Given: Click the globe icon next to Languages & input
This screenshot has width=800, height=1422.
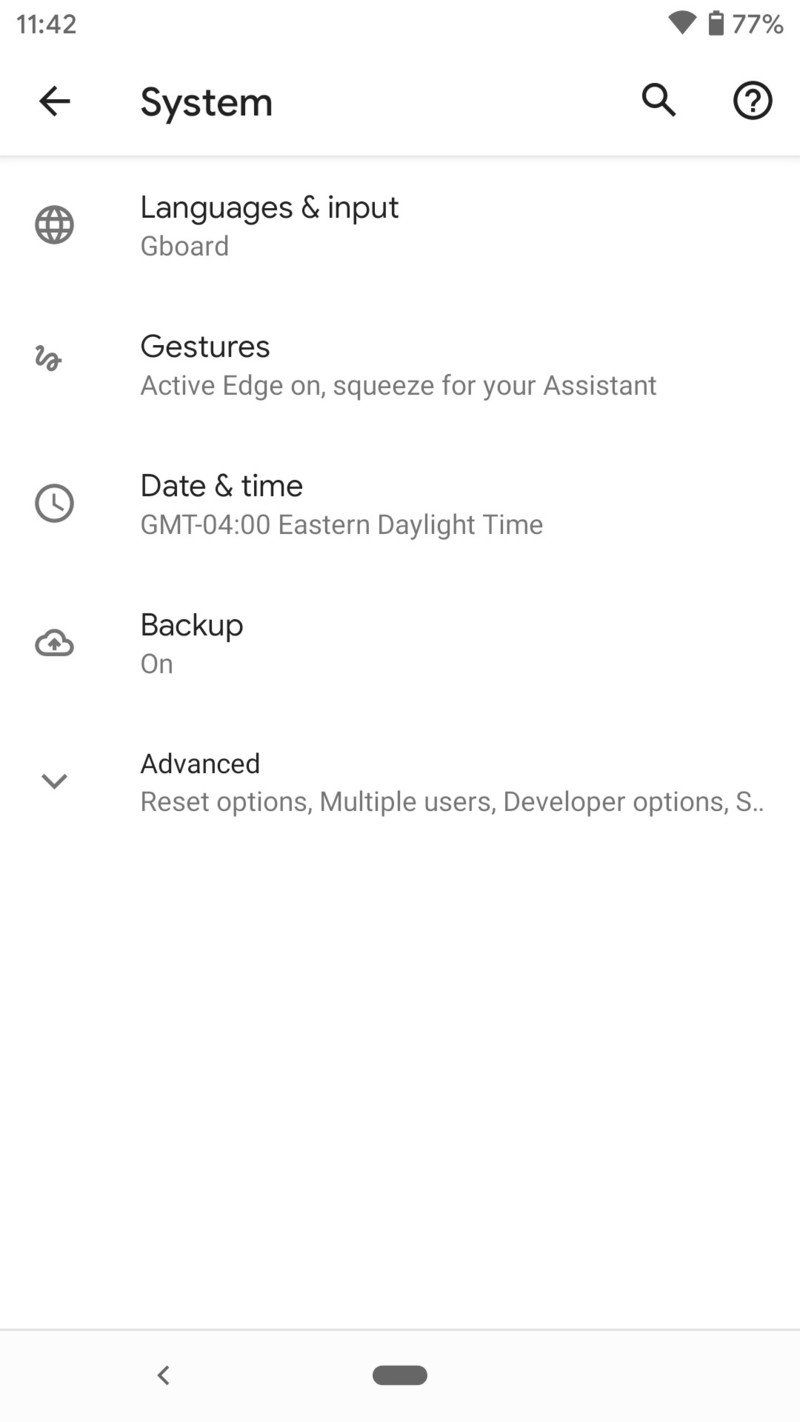Looking at the screenshot, I should click(x=54, y=225).
